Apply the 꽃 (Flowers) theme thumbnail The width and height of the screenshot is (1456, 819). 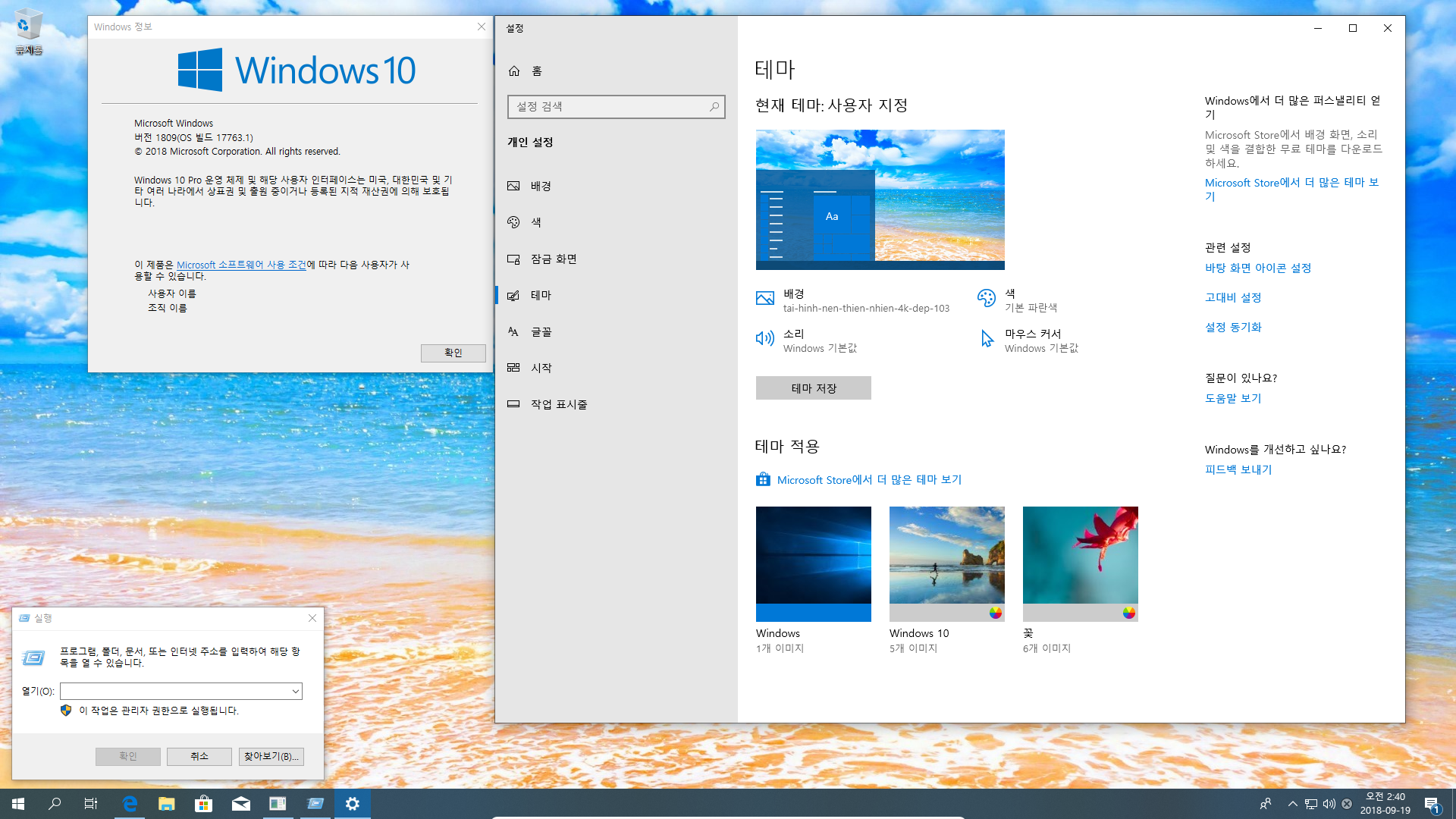click(x=1081, y=564)
